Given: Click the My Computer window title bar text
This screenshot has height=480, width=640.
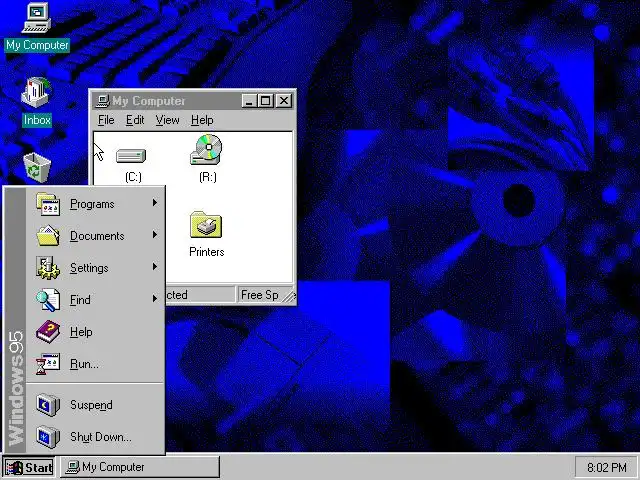Looking at the screenshot, I should pyautogui.click(x=149, y=101).
